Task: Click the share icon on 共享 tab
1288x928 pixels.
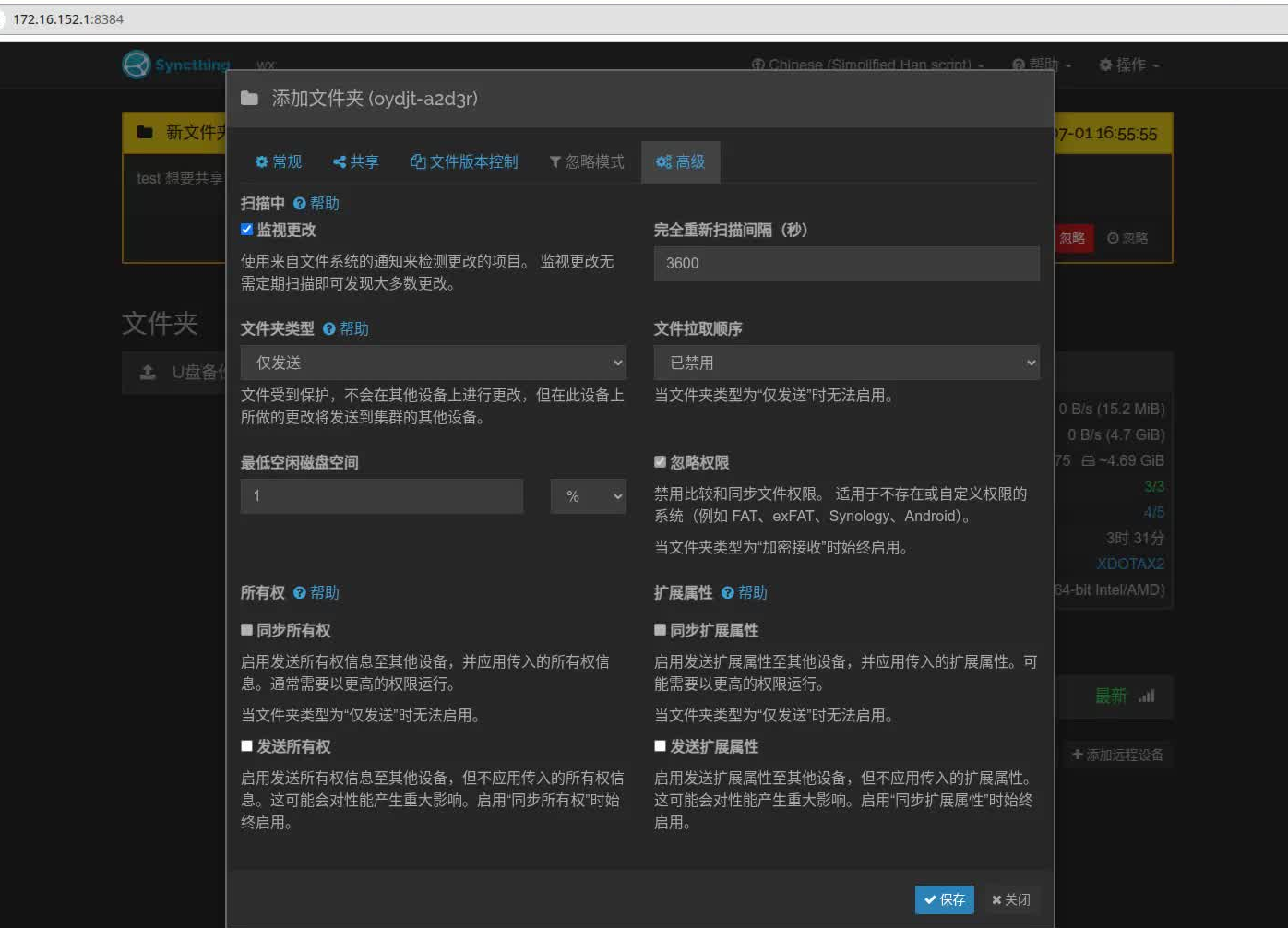Action: point(340,161)
